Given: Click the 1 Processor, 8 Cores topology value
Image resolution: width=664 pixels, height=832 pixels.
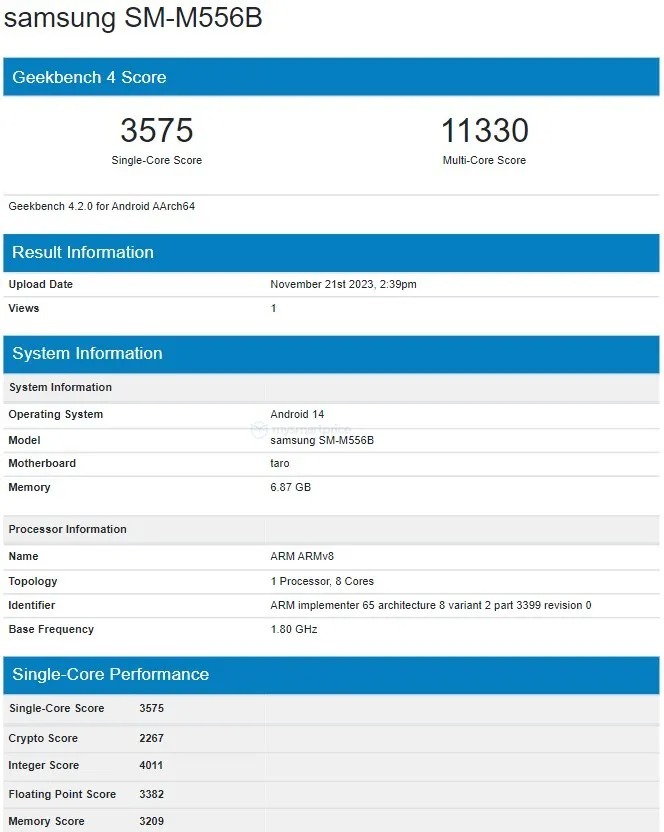Looking at the screenshot, I should tap(322, 581).
